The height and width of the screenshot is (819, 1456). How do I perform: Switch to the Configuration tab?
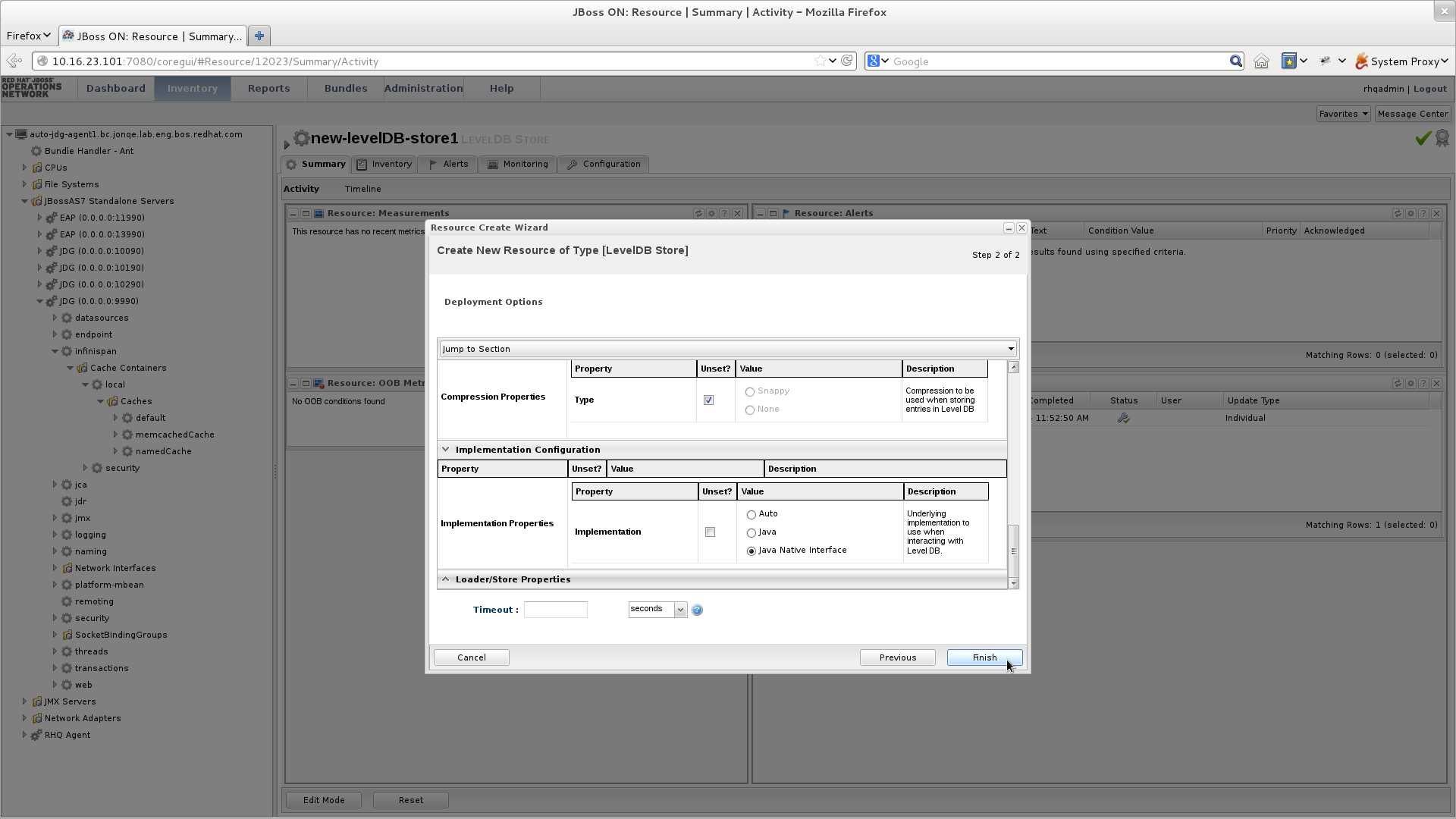[611, 164]
